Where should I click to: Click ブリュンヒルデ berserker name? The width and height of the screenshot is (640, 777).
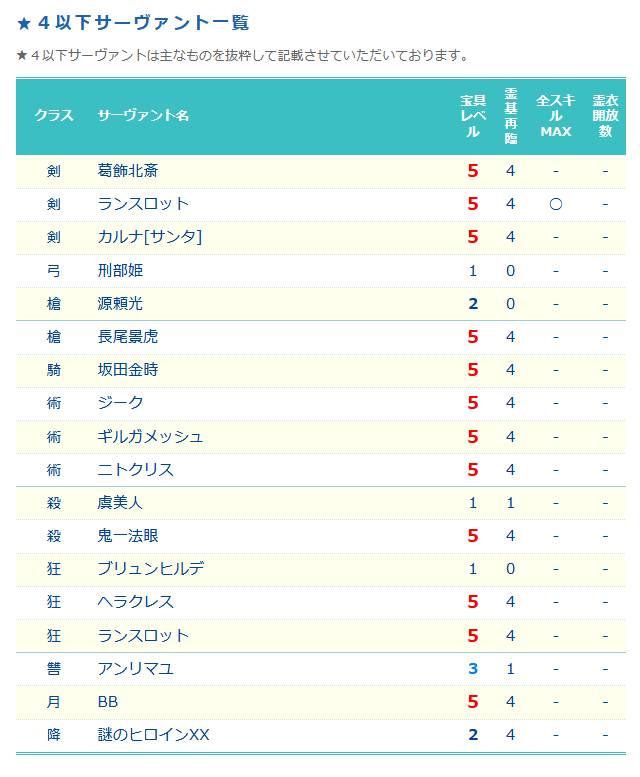coord(151,569)
